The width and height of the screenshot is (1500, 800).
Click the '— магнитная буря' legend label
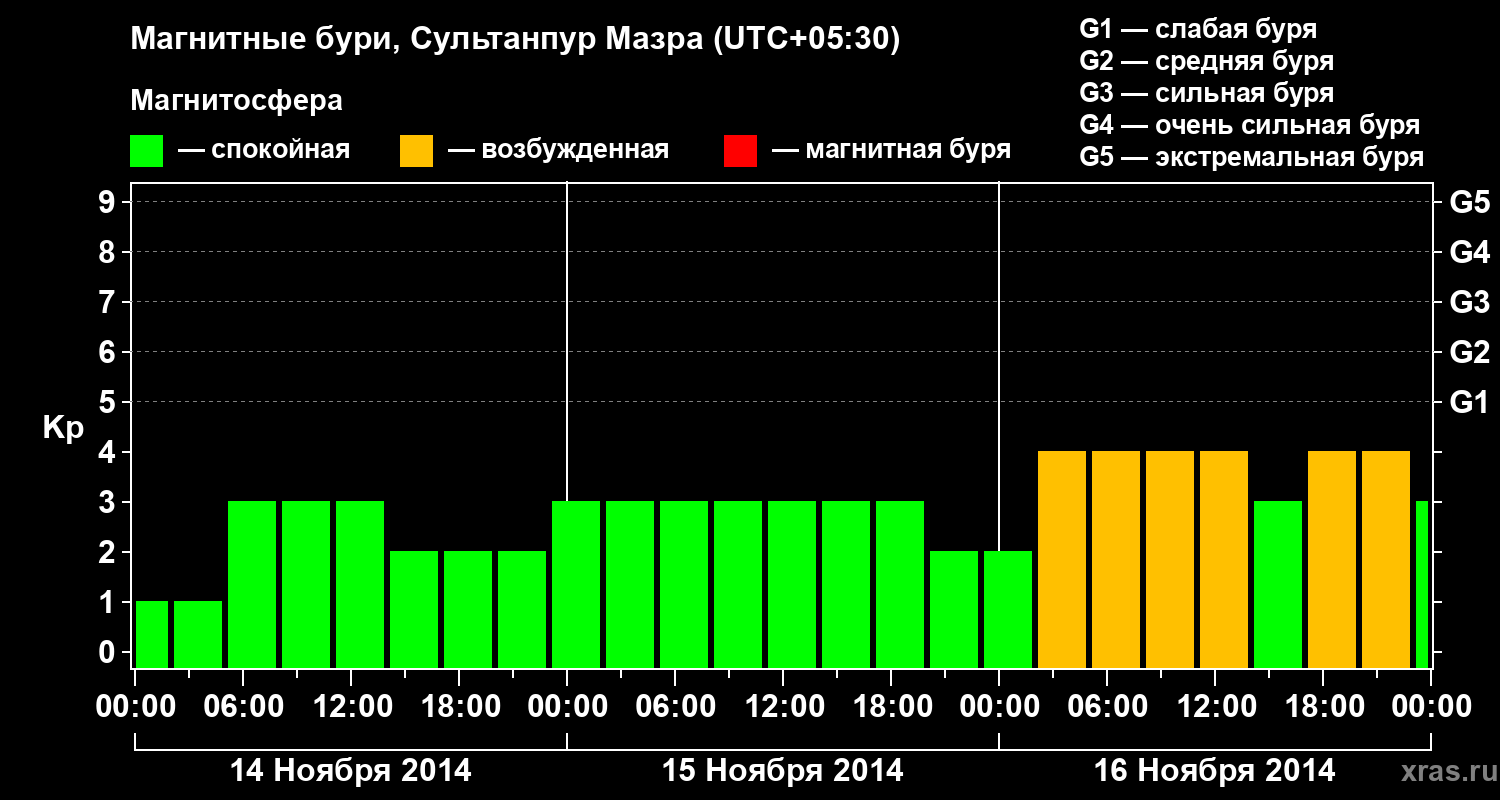pyautogui.click(x=892, y=150)
